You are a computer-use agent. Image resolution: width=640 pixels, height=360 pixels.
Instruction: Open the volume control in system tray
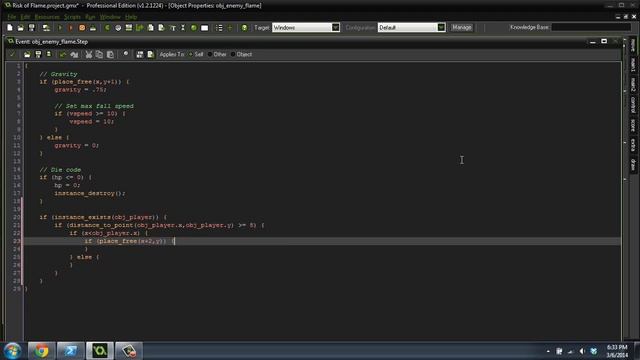(x=582, y=351)
